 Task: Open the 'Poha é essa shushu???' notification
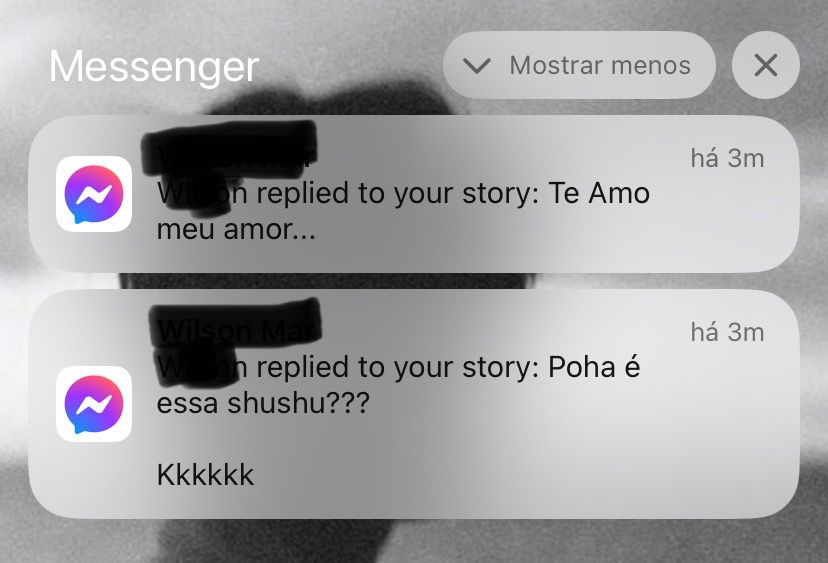(x=413, y=404)
